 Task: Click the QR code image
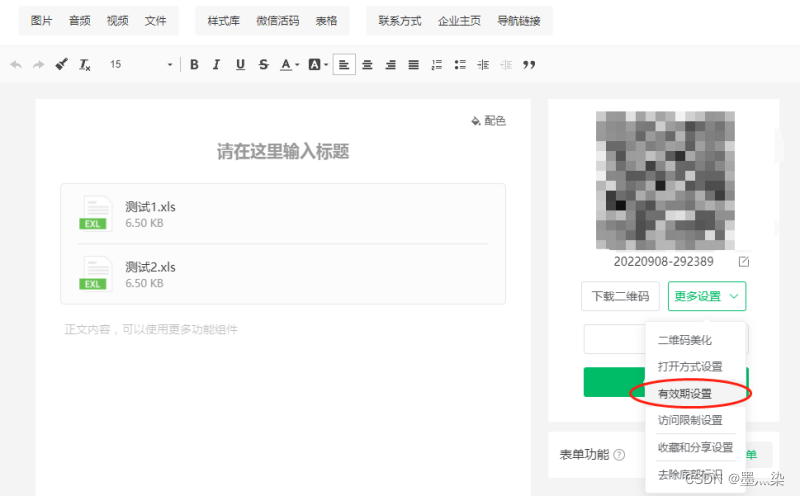tap(665, 181)
